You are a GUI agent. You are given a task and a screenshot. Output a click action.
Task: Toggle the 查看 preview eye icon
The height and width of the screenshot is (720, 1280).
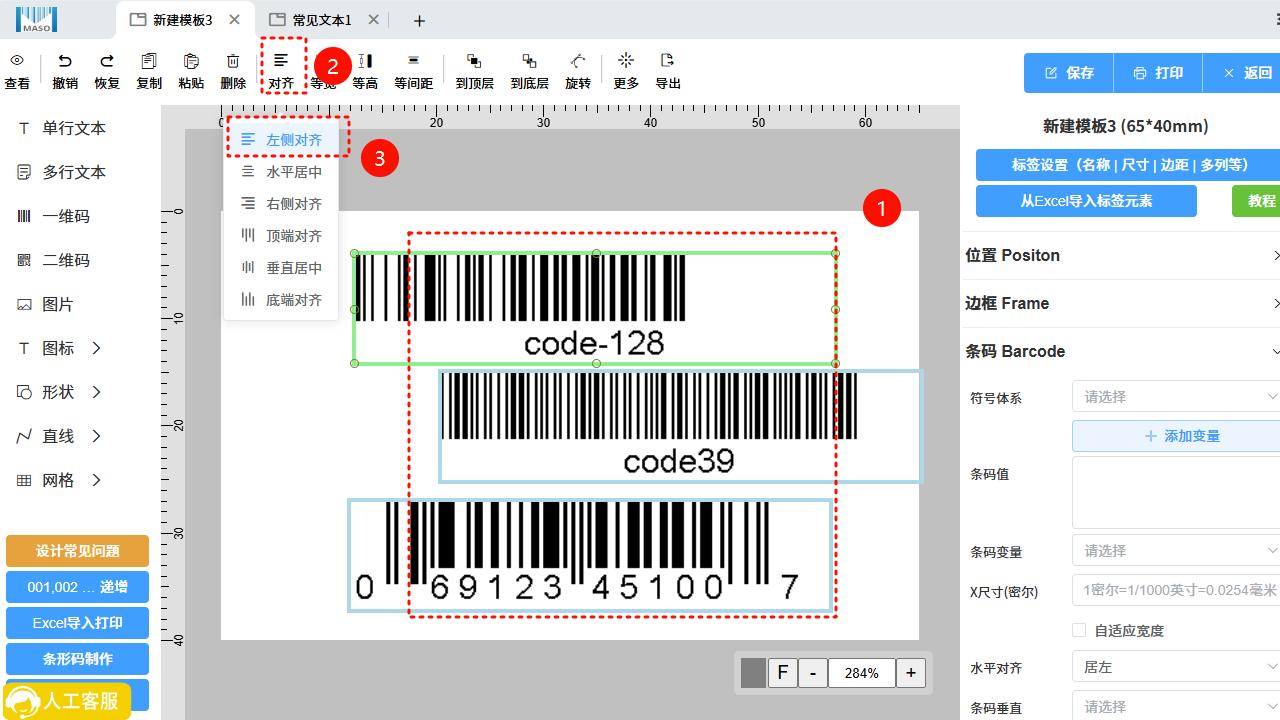(17, 62)
